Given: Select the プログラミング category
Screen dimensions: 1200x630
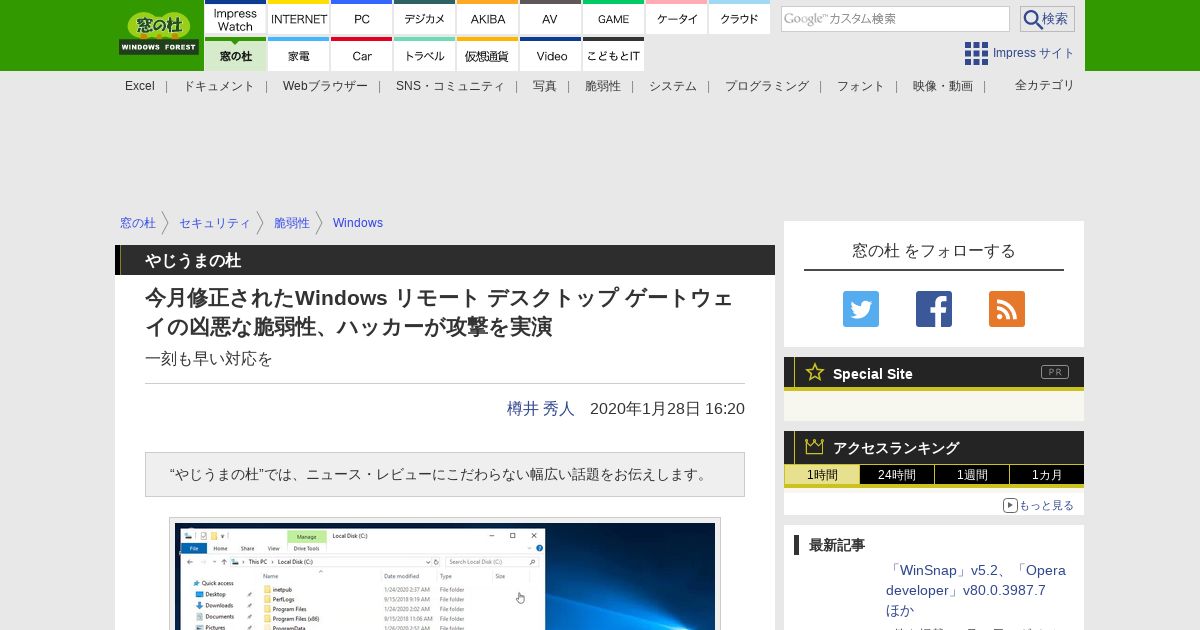Looking at the screenshot, I should [x=767, y=86].
